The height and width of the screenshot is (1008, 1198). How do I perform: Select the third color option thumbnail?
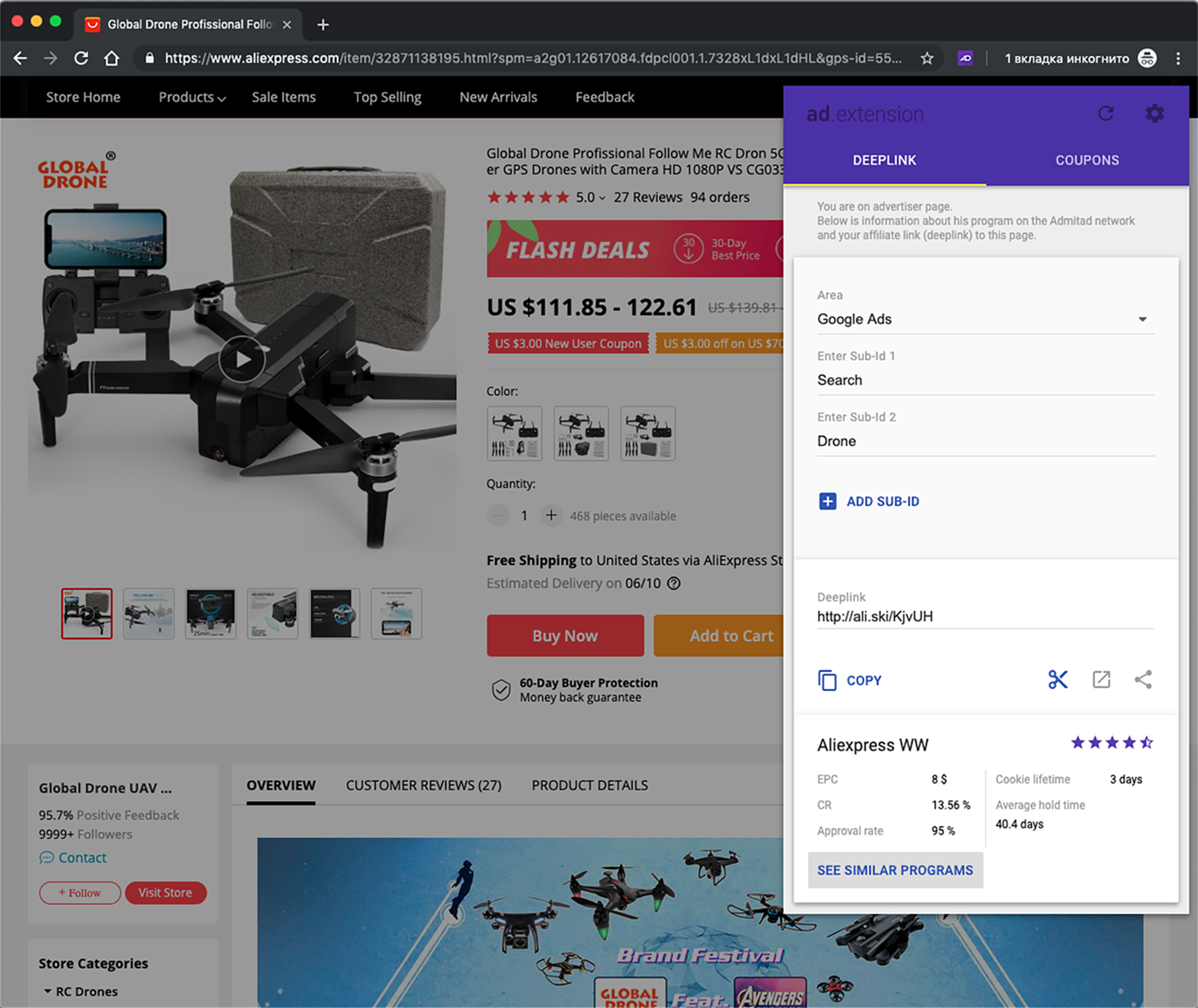648,433
